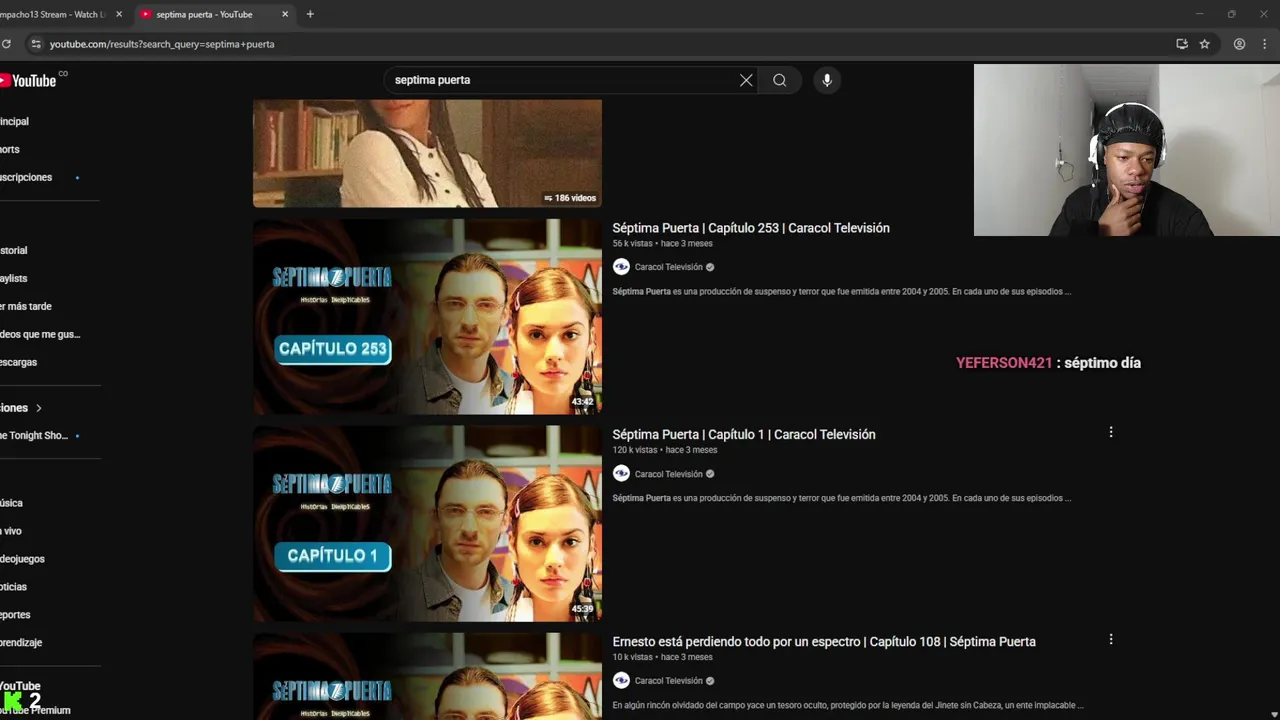
Task: Open the YouTube logo home link
Action: [28, 80]
